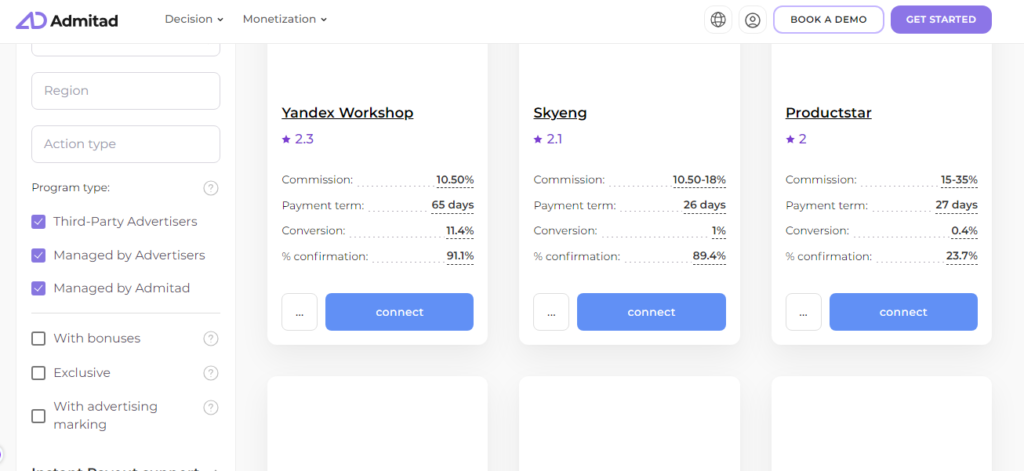The height and width of the screenshot is (471, 1024).
Task: Open the user account icon
Action: 752,20
